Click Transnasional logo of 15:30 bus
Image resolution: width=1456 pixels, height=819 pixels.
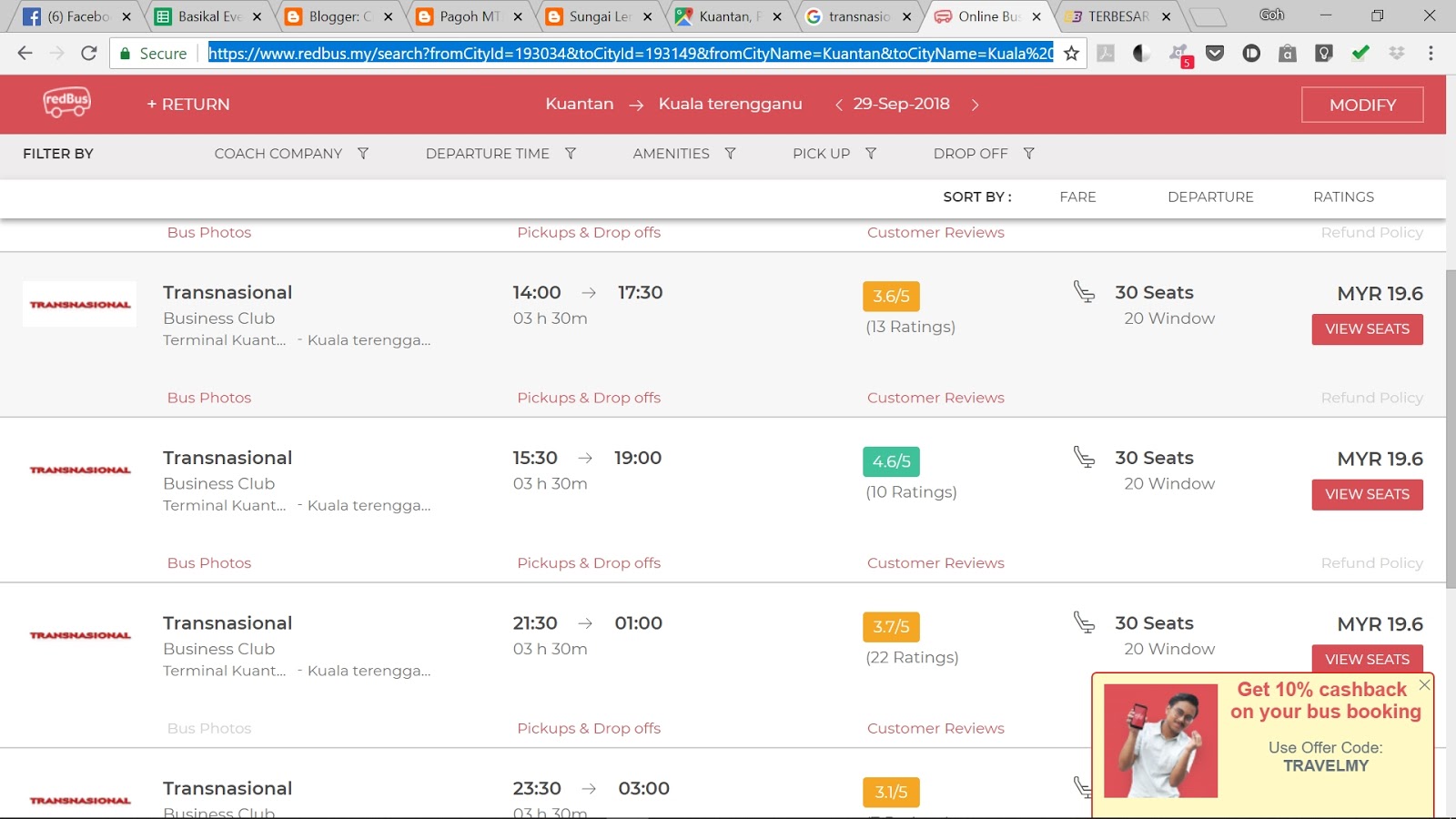click(80, 470)
